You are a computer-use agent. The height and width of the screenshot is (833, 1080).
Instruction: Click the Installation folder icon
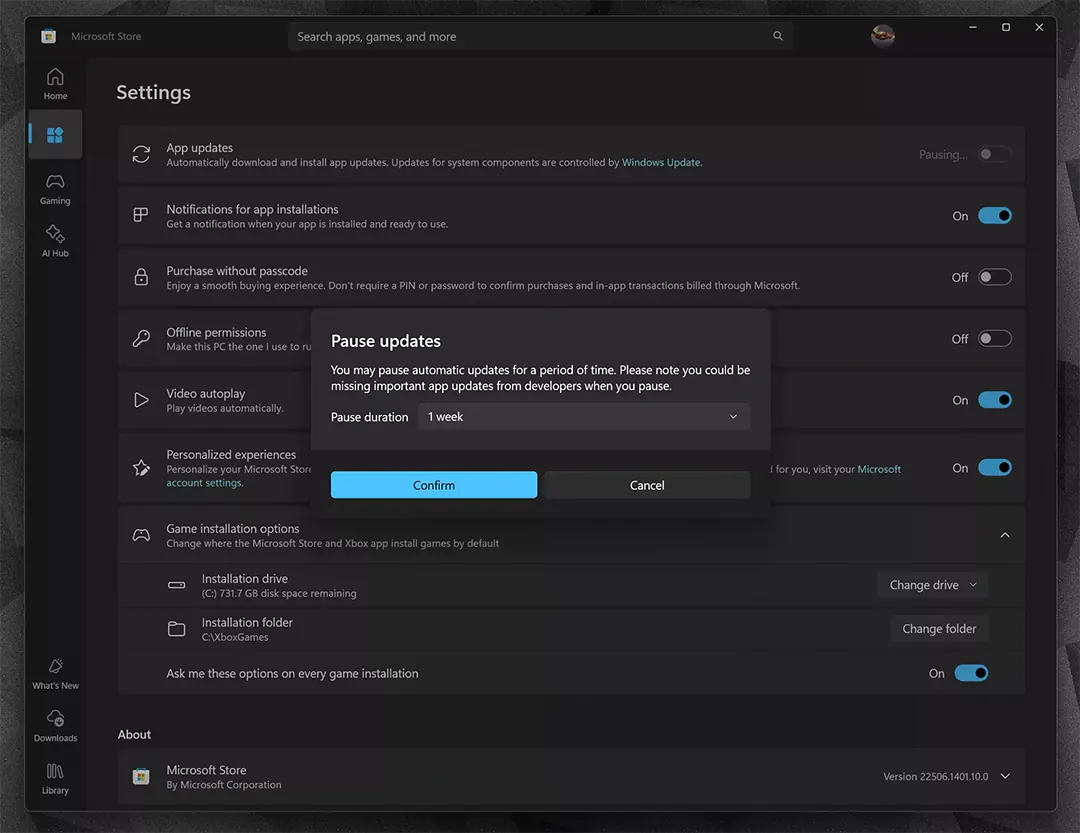click(x=177, y=629)
